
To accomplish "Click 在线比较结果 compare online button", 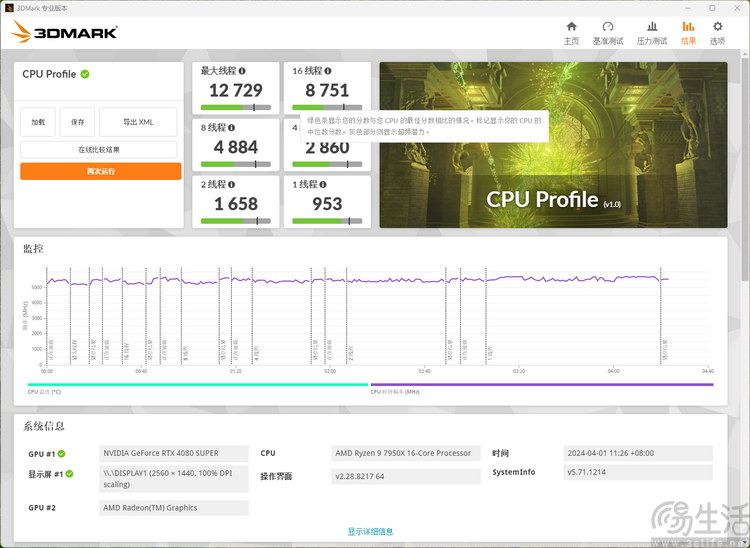I will click(99, 150).
